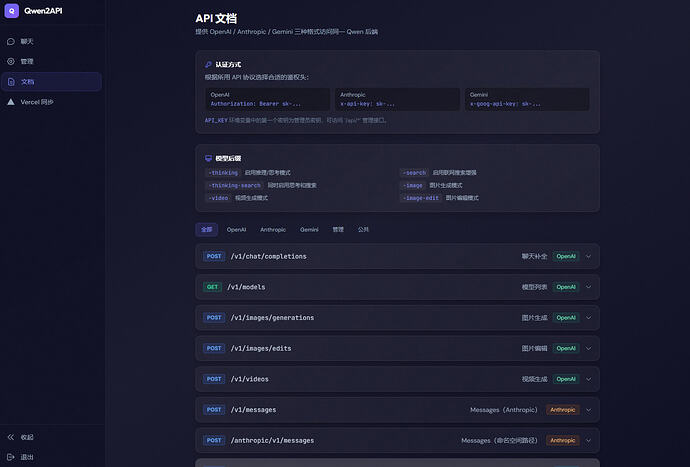
Task: Expand the /anthropic/v1/messages endpoint chevron
Action: point(588,441)
